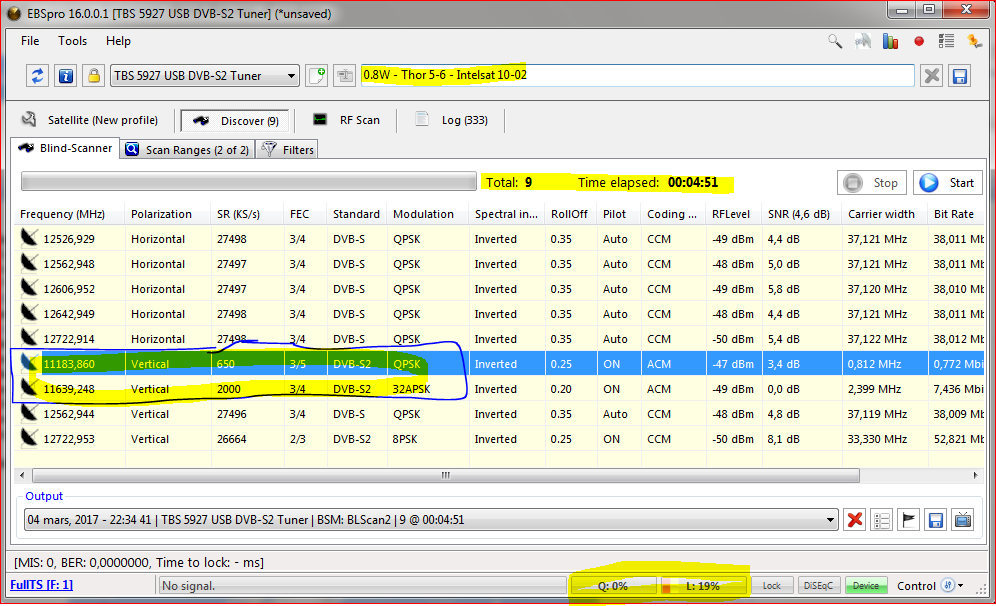Click the blue info icon
Screen dimensions: 996x606
click(x=66, y=76)
